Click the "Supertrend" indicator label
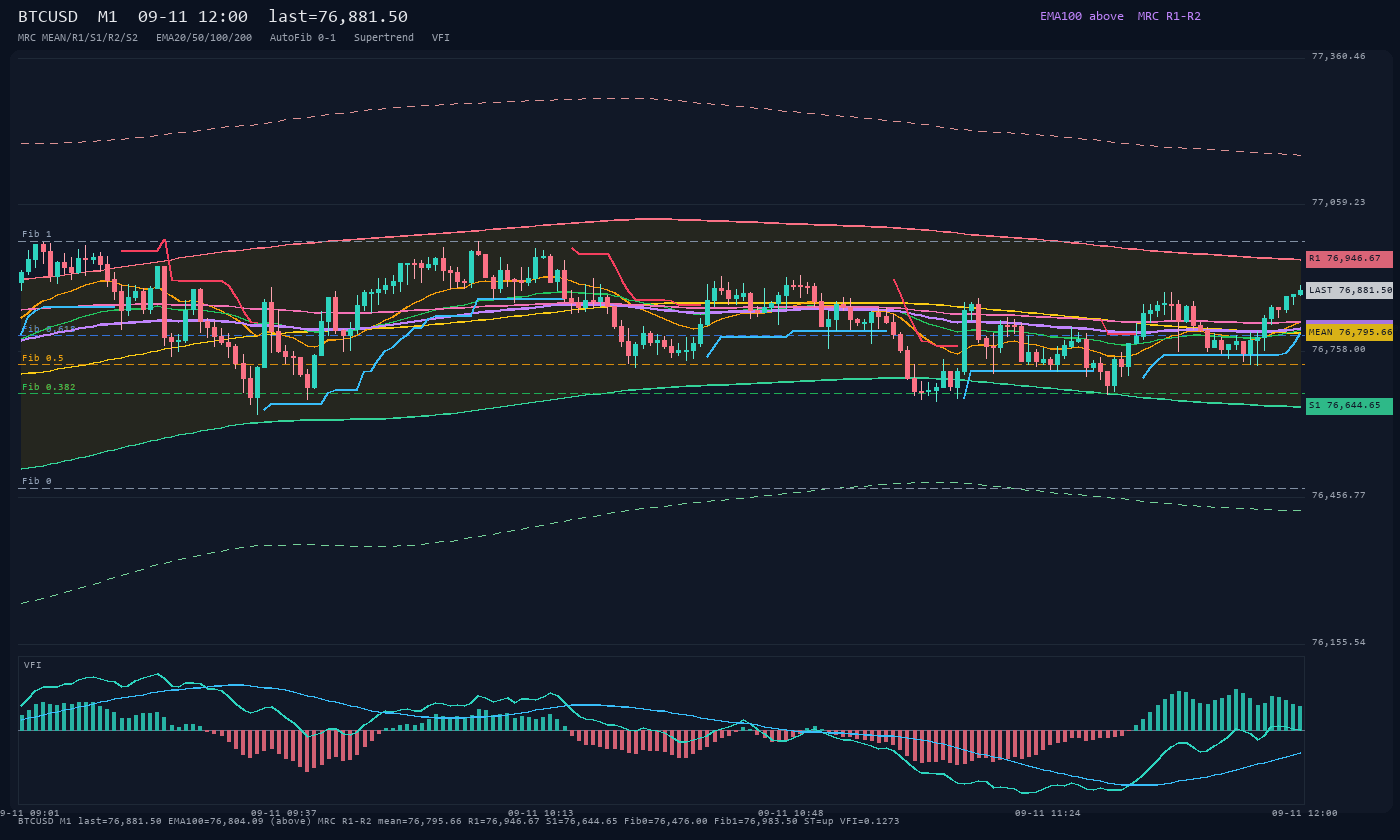The width and height of the screenshot is (1400, 840). [x=384, y=37]
